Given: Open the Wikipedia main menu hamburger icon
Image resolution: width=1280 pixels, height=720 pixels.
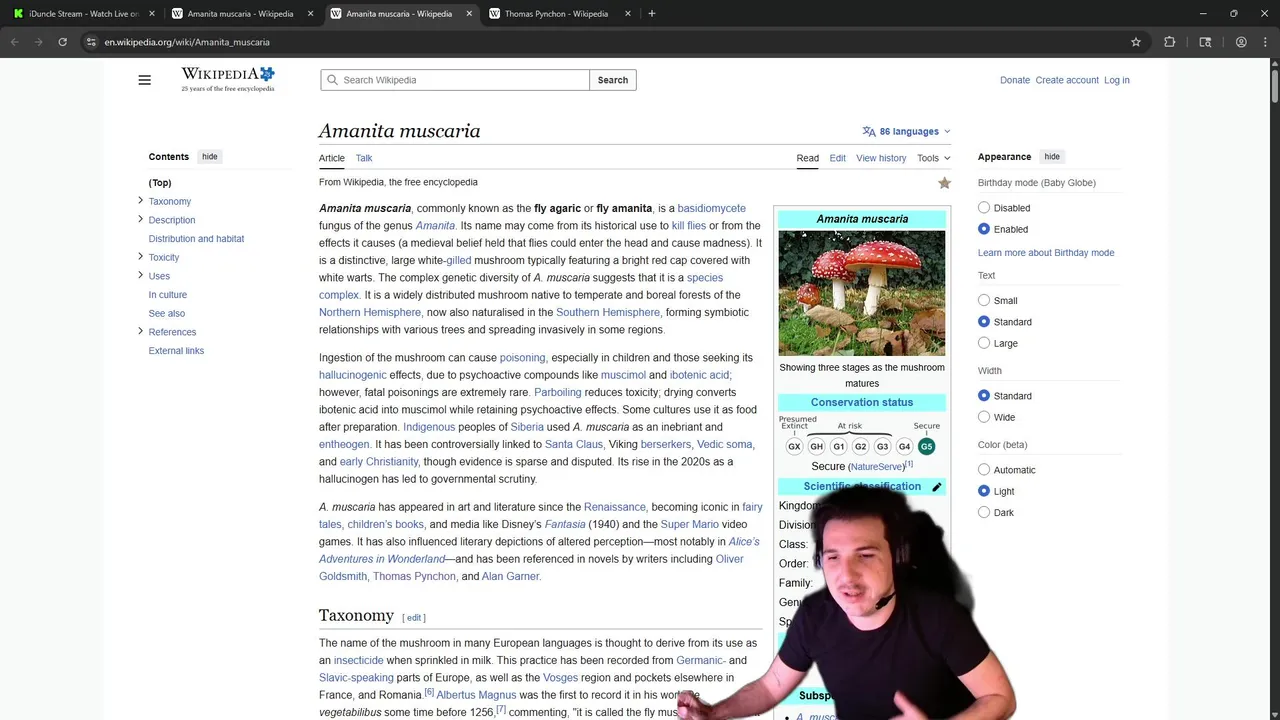Looking at the screenshot, I should click(x=144, y=80).
